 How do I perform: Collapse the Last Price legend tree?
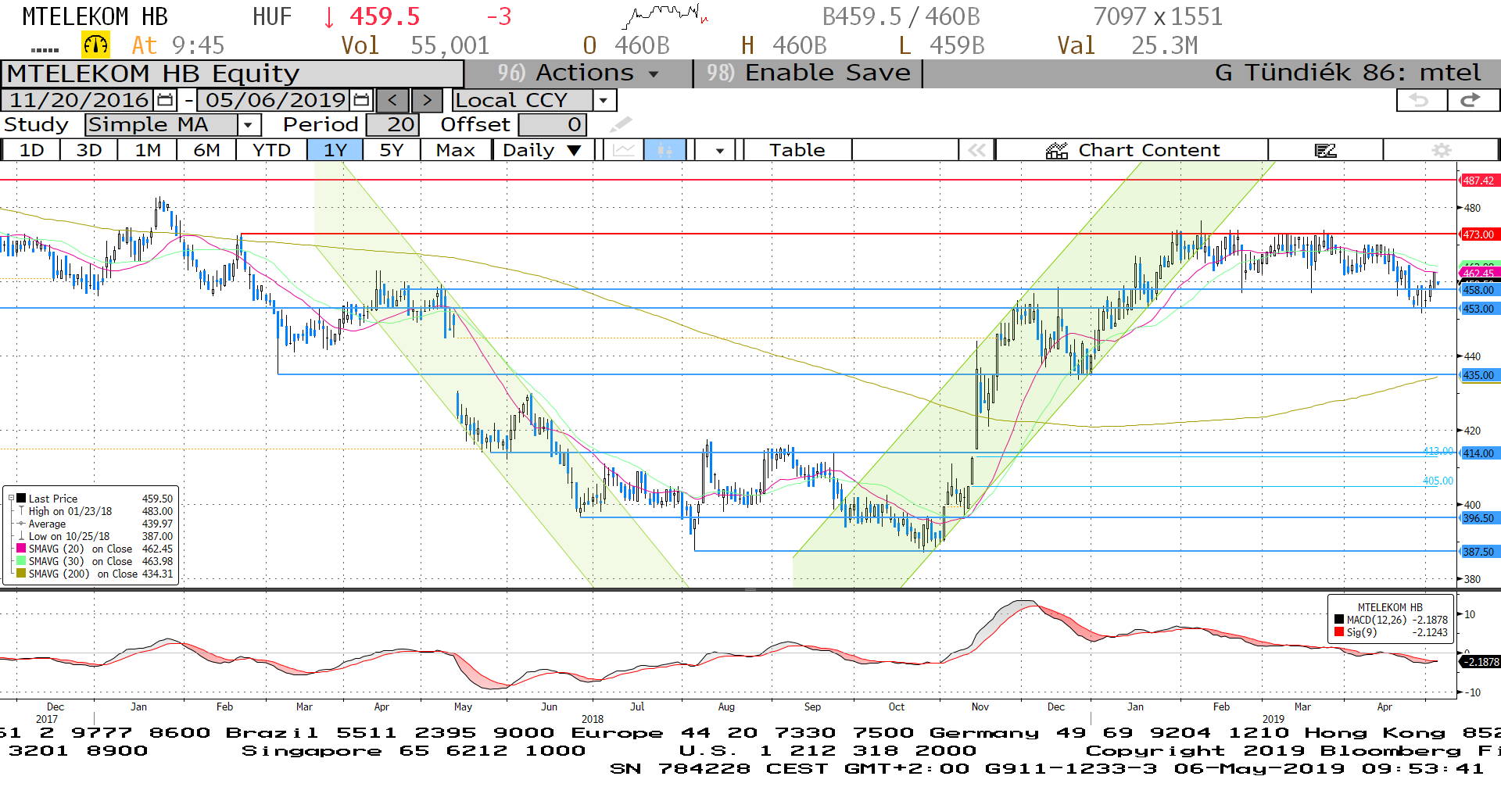click(x=11, y=499)
